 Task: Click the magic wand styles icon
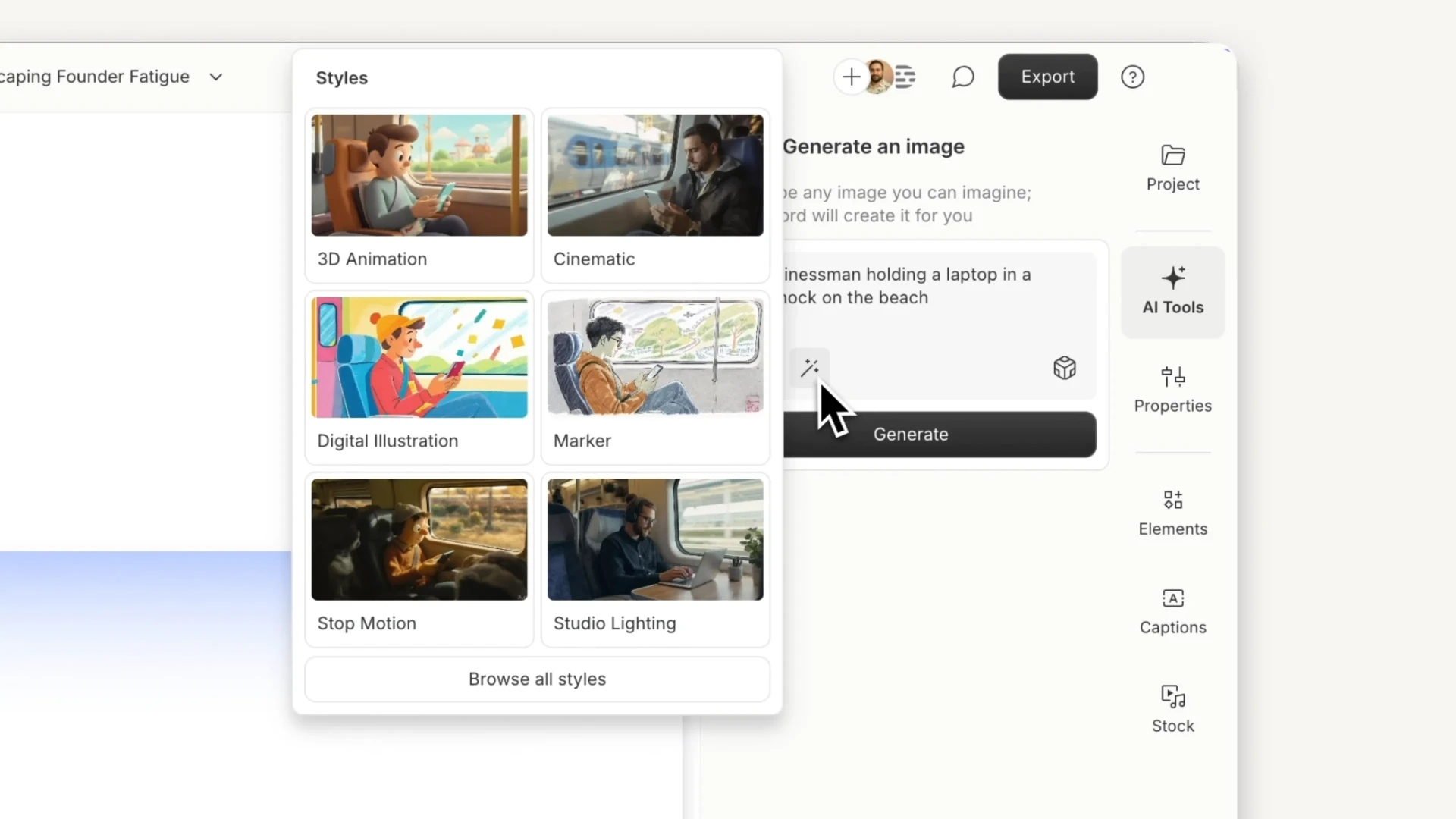click(809, 368)
